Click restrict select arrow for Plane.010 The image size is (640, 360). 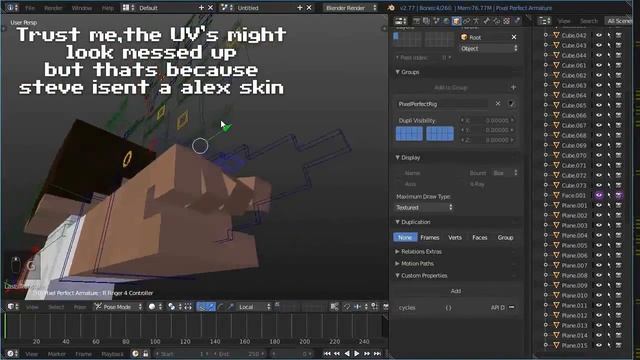[x=609, y=295]
